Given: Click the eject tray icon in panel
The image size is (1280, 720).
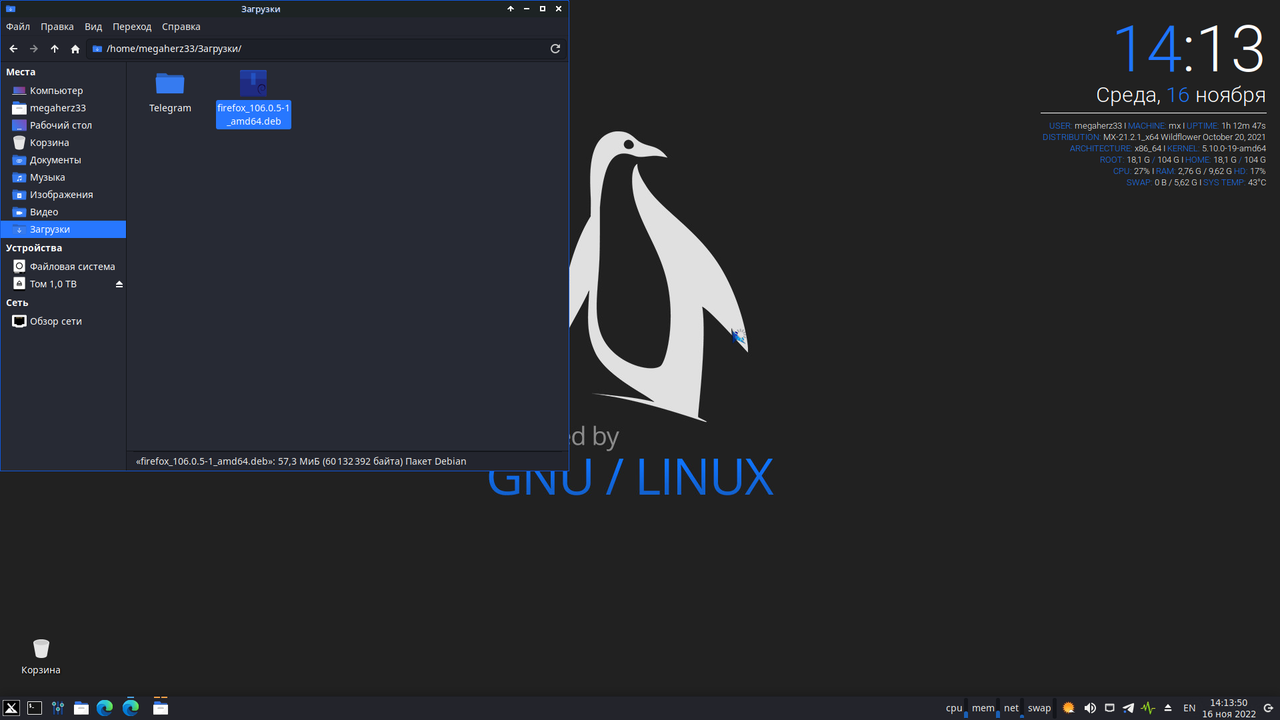Looking at the screenshot, I should [x=1167, y=708].
